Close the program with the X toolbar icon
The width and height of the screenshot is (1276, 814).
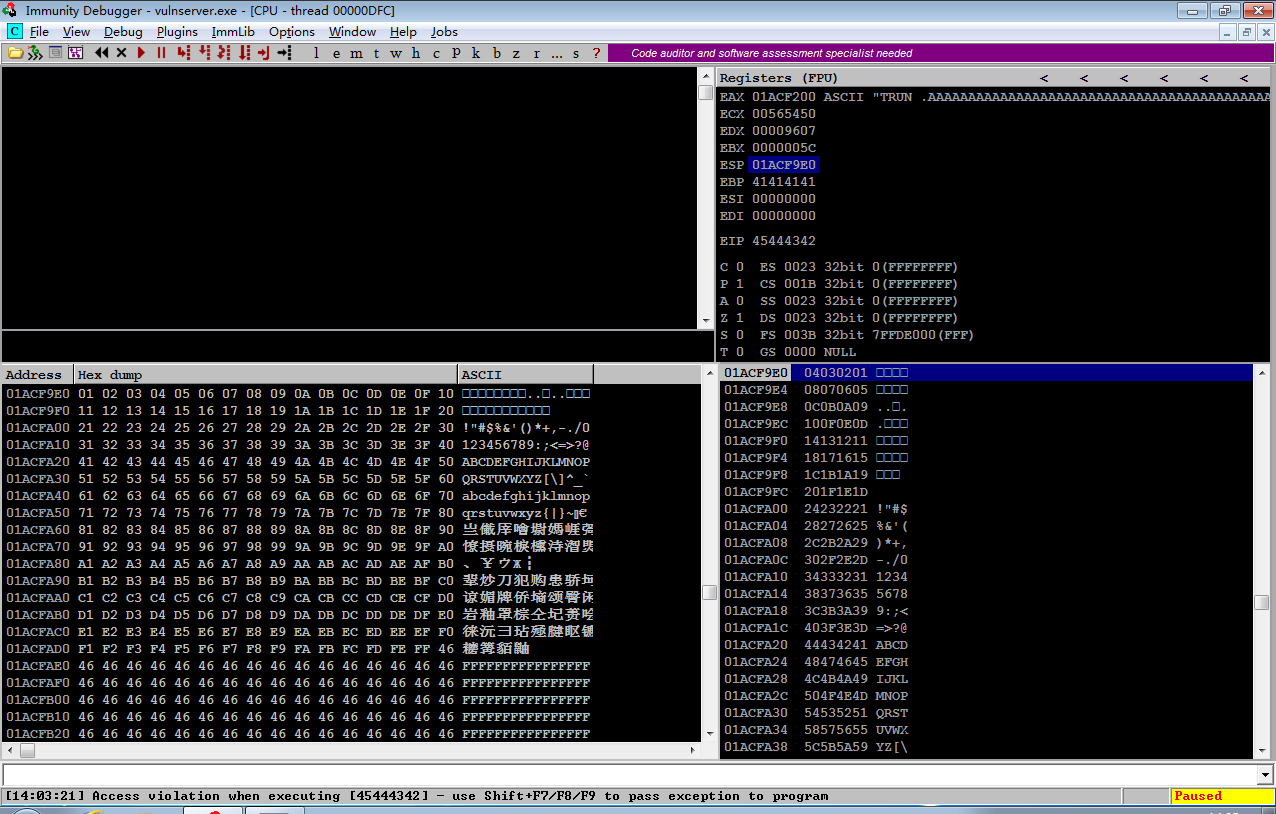pos(122,53)
